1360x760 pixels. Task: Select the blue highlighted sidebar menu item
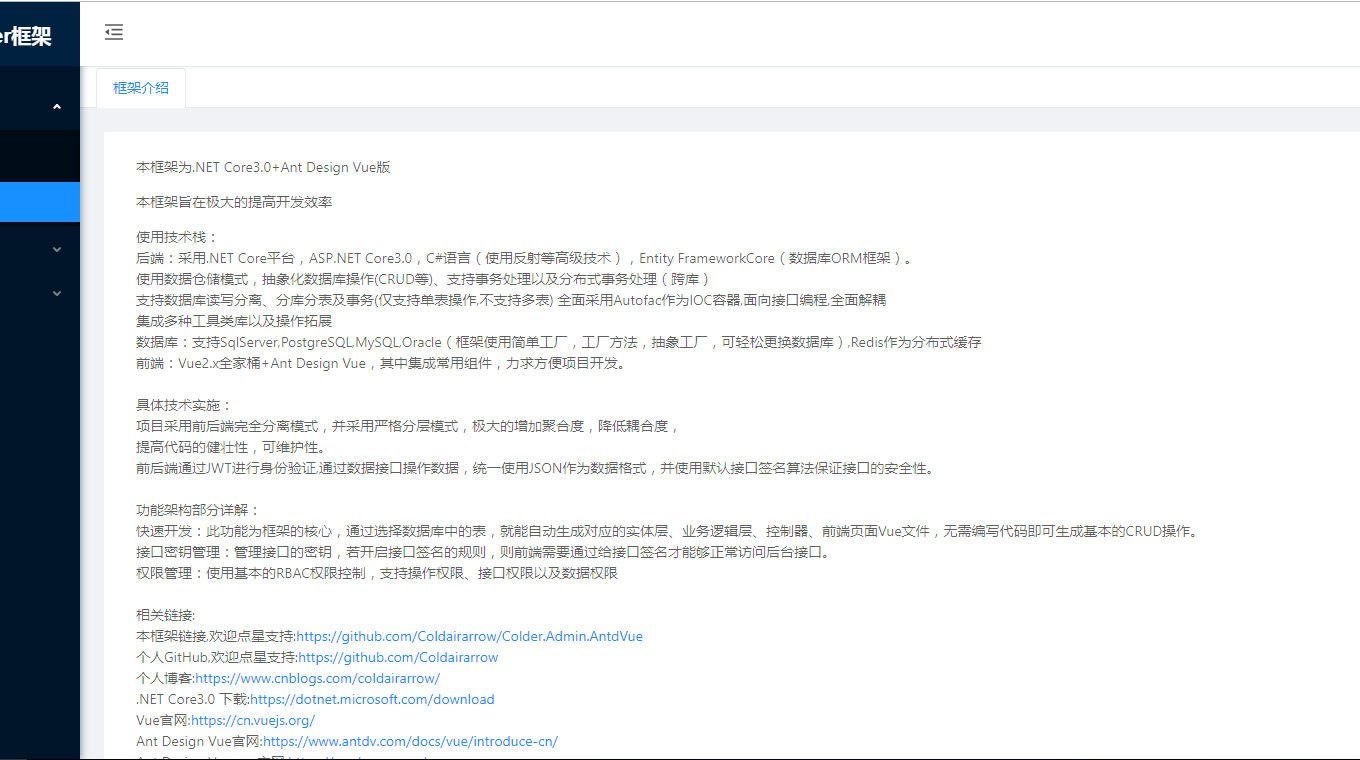click(x=39, y=202)
